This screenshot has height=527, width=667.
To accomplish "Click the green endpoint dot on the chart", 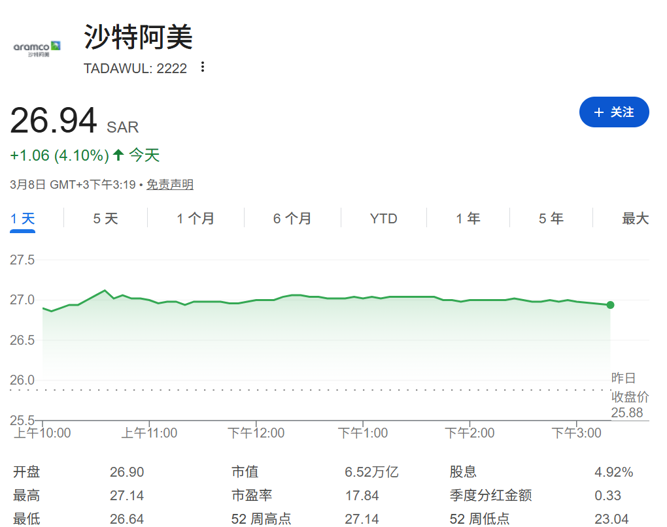I will pyautogui.click(x=610, y=304).
